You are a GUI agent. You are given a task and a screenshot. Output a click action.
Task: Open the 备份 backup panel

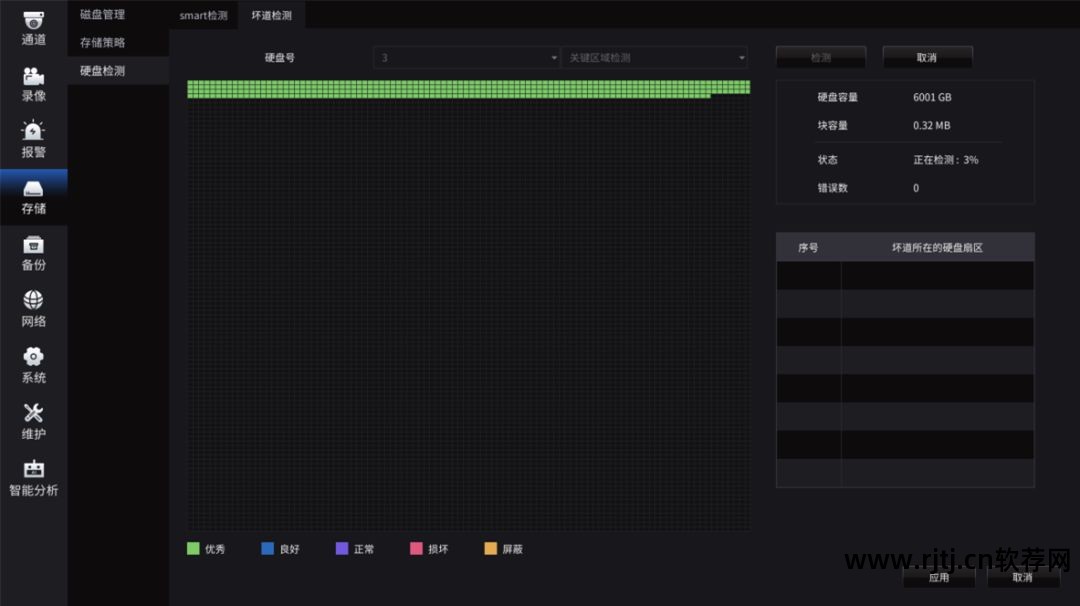pos(34,253)
